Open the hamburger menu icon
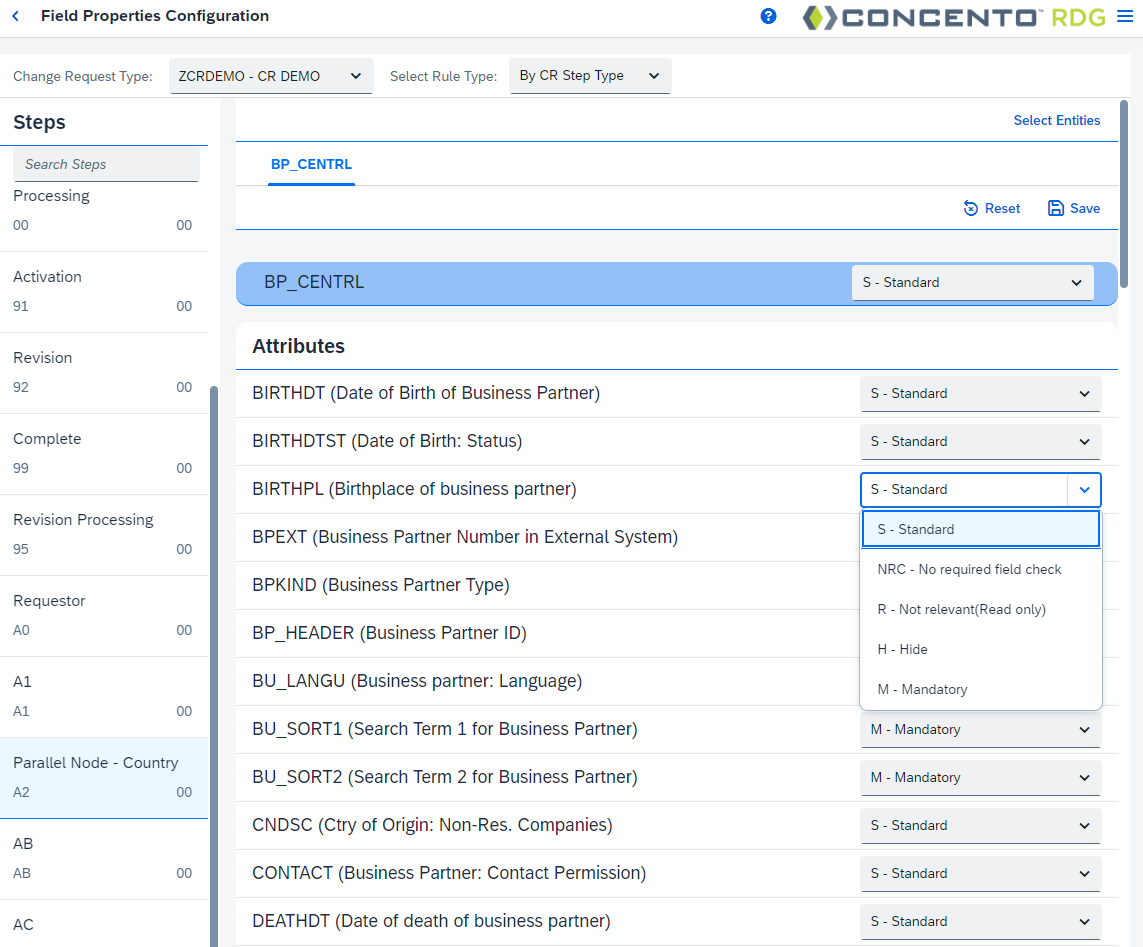Image resolution: width=1143 pixels, height=947 pixels. 1126,16
